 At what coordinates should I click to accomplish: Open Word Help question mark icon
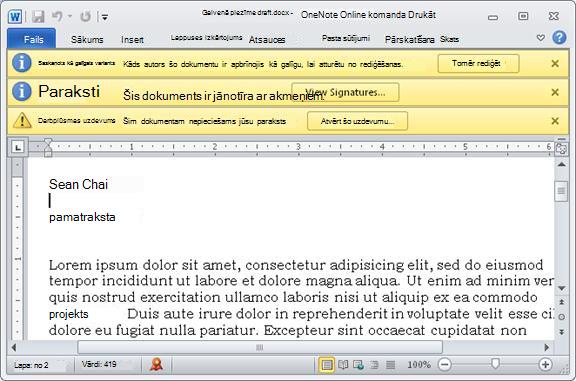pyautogui.click(x=559, y=37)
